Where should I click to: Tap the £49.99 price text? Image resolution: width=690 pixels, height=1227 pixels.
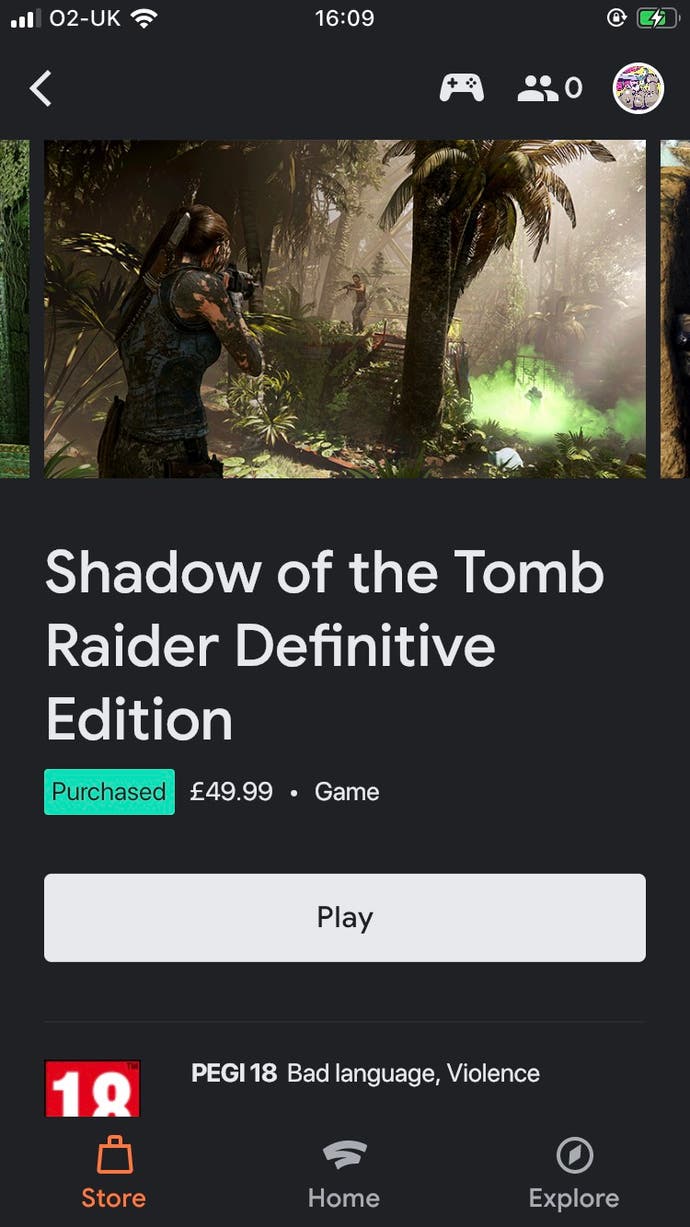click(x=231, y=792)
